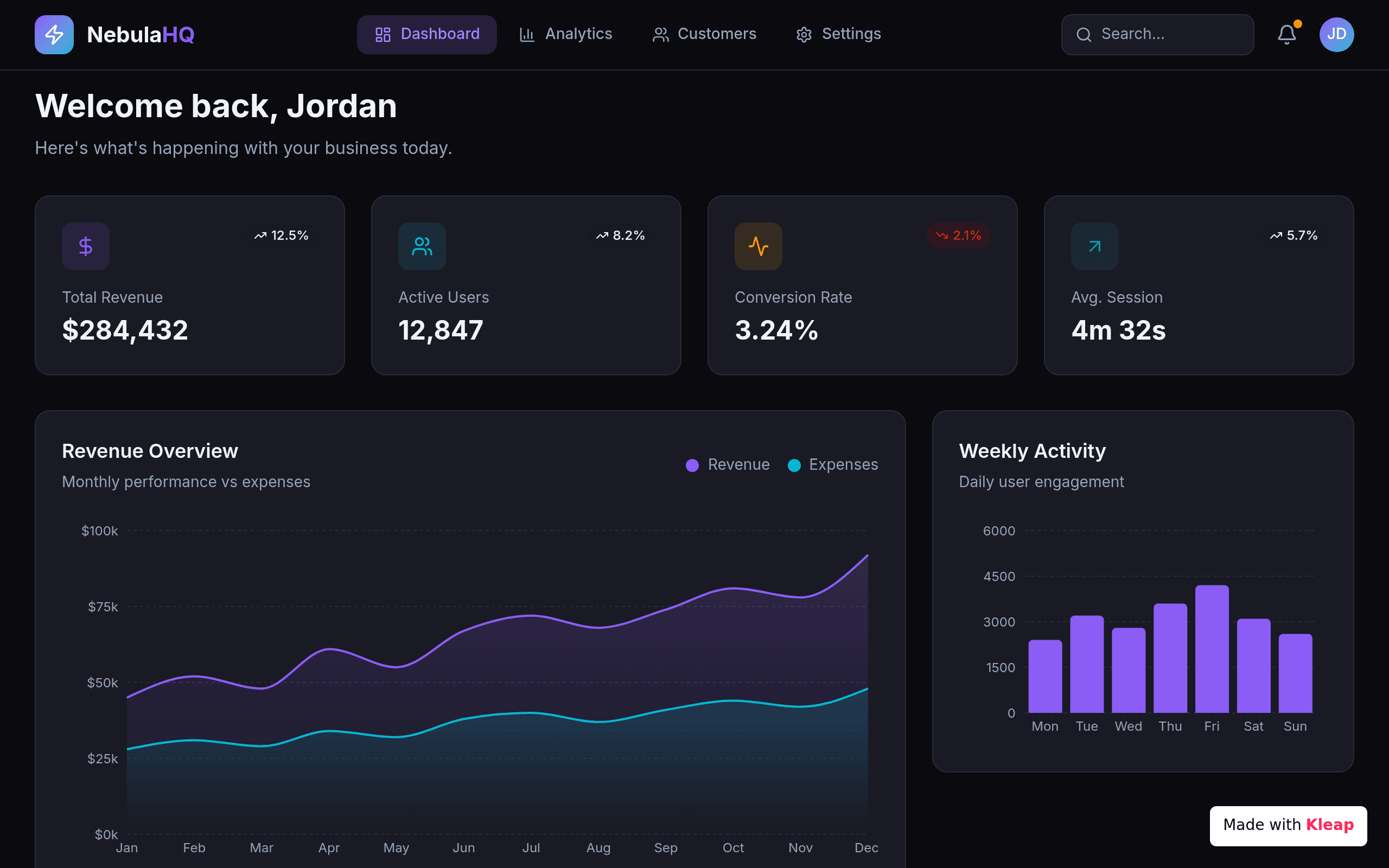
Task: Click the Welcome back, Jordan heading
Action: click(216, 107)
